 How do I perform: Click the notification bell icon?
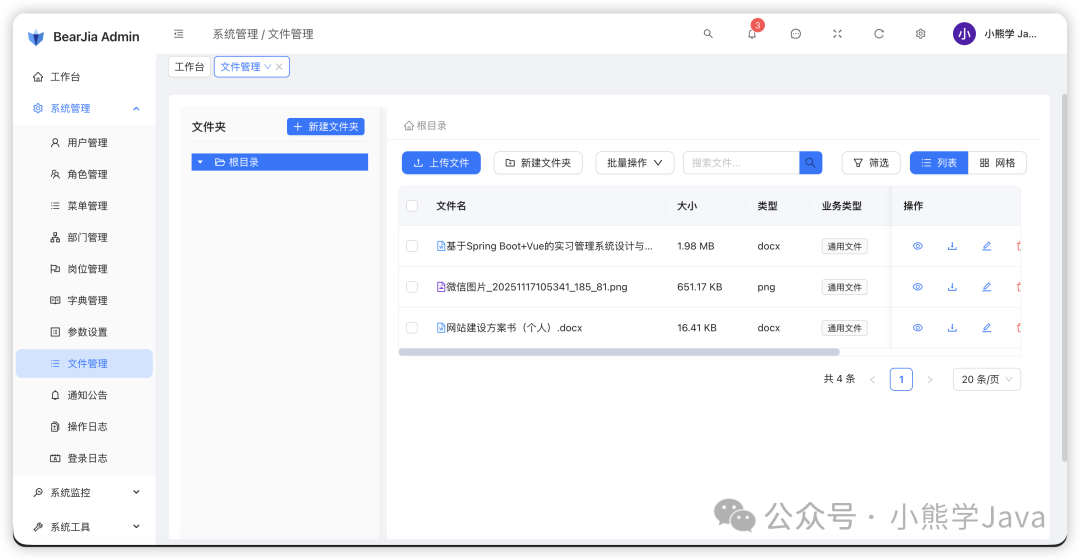[752, 34]
